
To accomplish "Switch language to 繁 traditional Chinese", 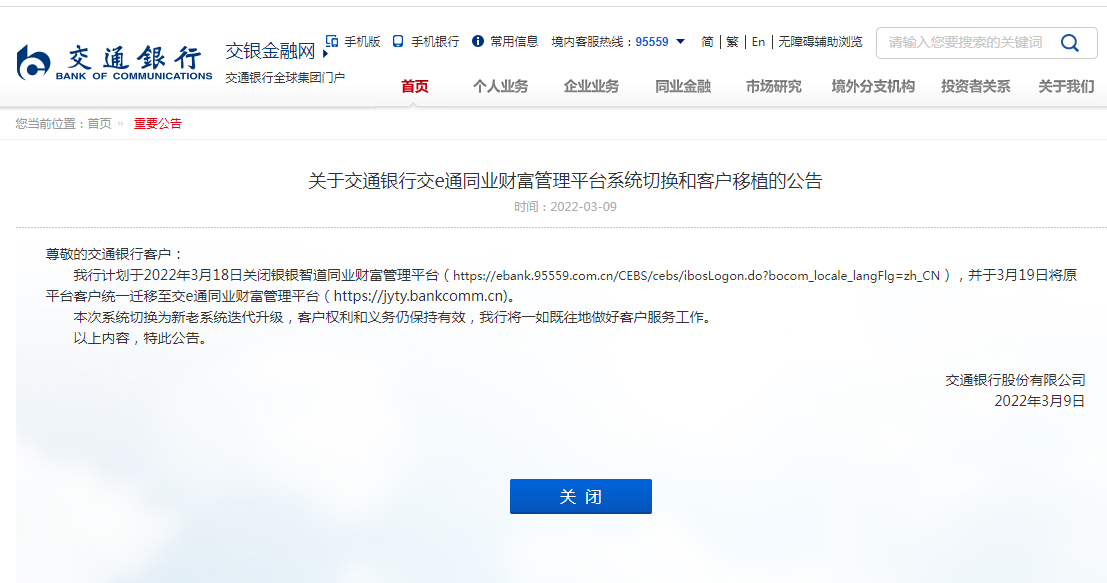I will (732, 42).
